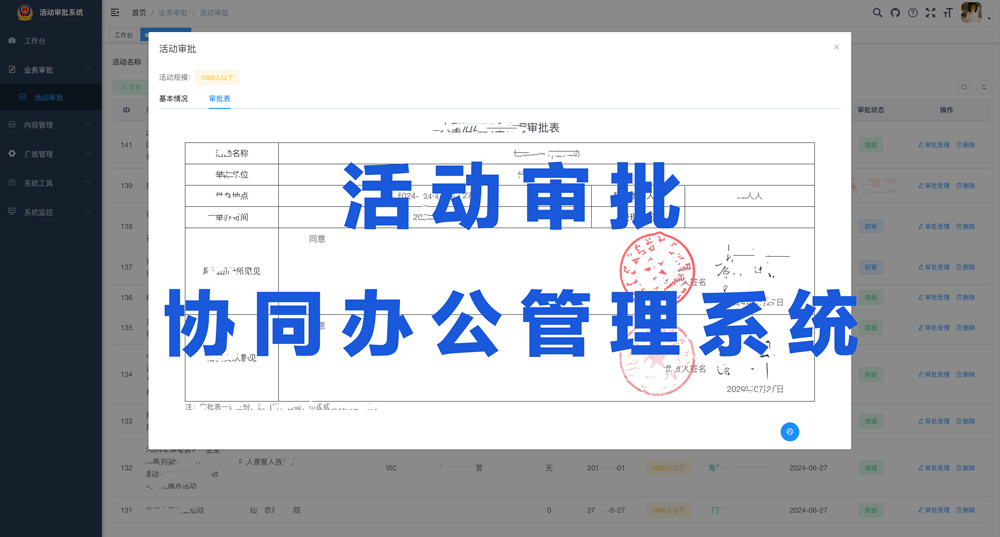The height and width of the screenshot is (537, 1000).
Task: Expand the 内容管理 sidebar menu
Action: [x=50, y=125]
